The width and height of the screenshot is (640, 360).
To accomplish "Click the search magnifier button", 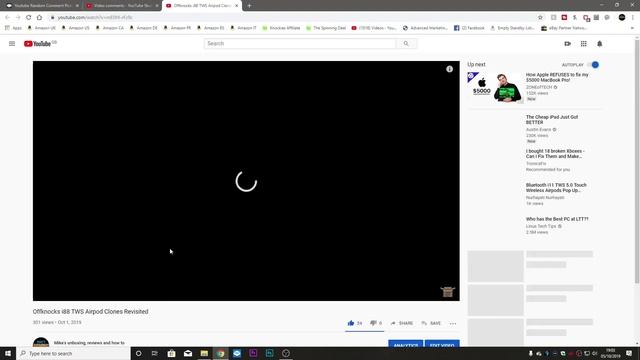I will point(406,44).
